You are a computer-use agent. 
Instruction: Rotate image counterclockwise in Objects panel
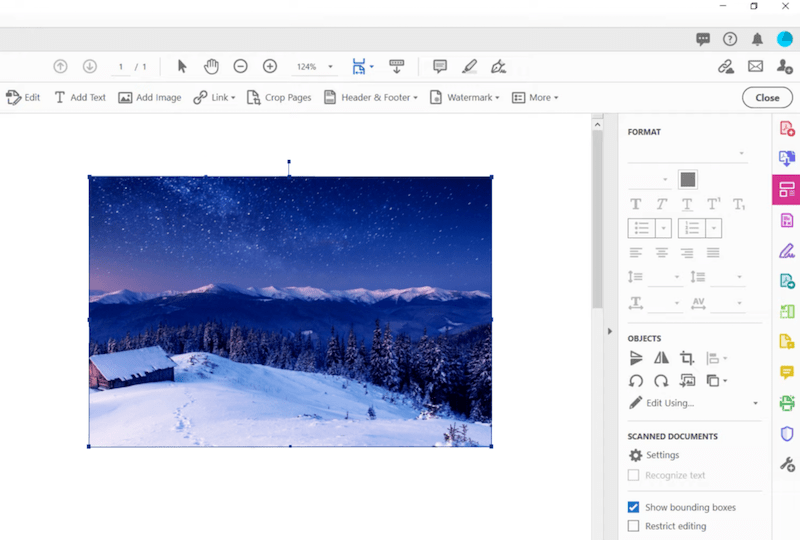[636, 381]
